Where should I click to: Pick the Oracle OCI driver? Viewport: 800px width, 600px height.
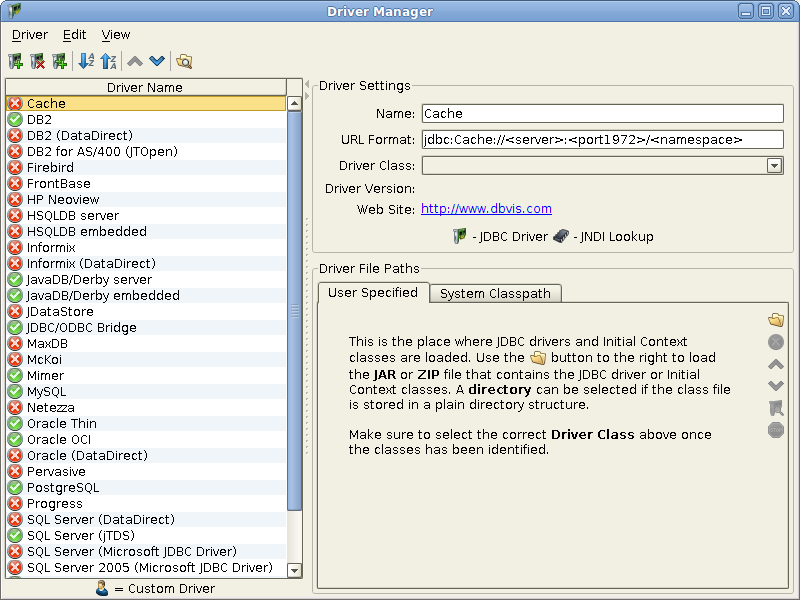pos(146,439)
